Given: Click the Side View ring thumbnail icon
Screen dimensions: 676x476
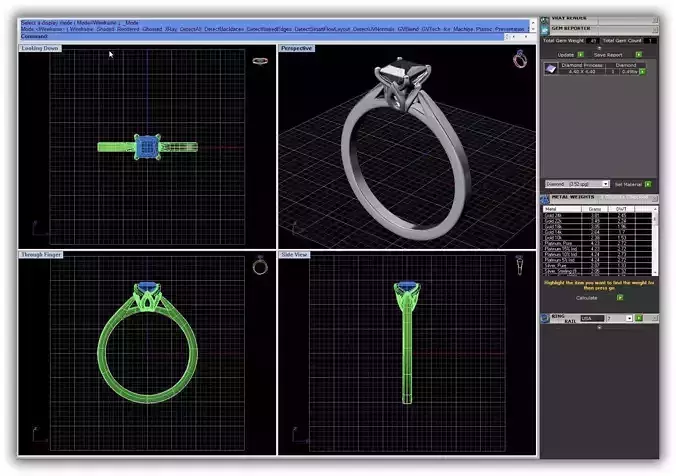Looking at the screenshot, I should pos(520,265).
